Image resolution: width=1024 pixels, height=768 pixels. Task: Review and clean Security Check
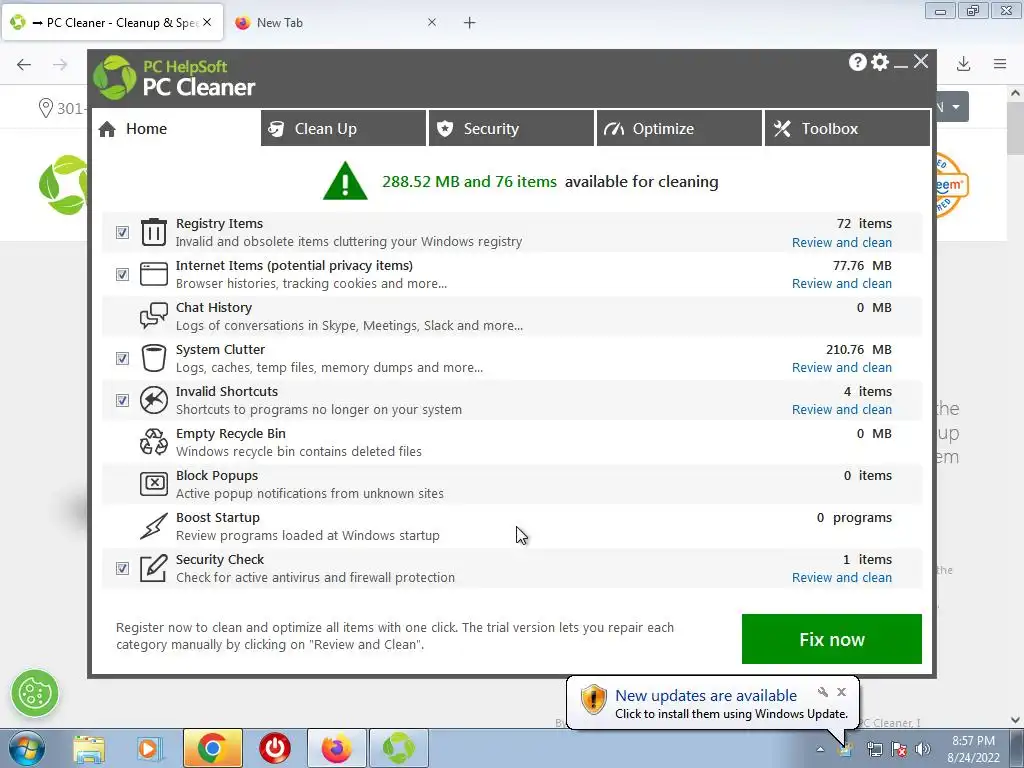click(x=842, y=577)
